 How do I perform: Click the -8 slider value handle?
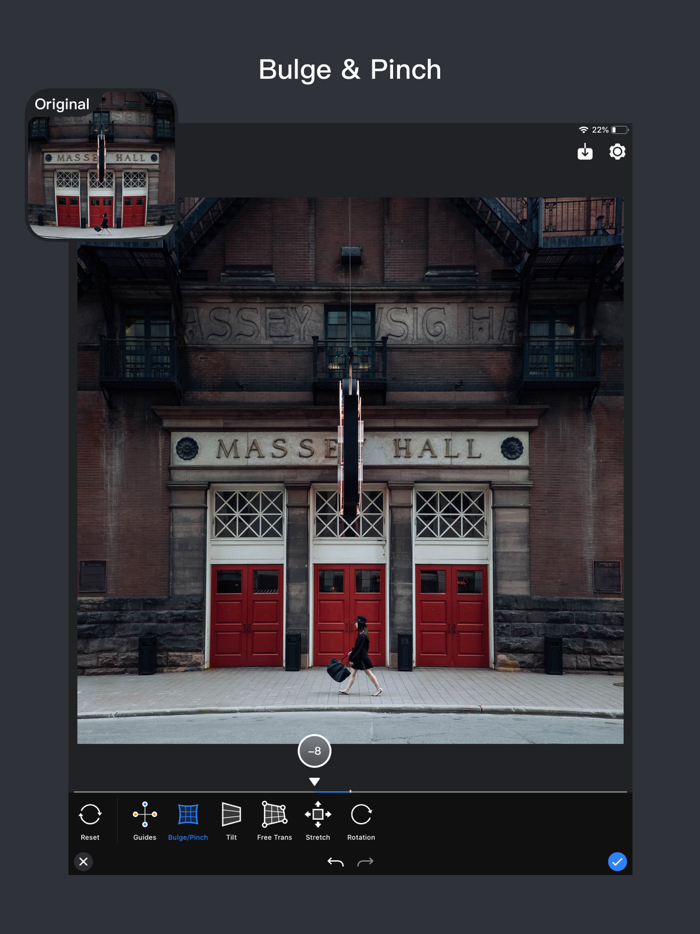coord(315,751)
